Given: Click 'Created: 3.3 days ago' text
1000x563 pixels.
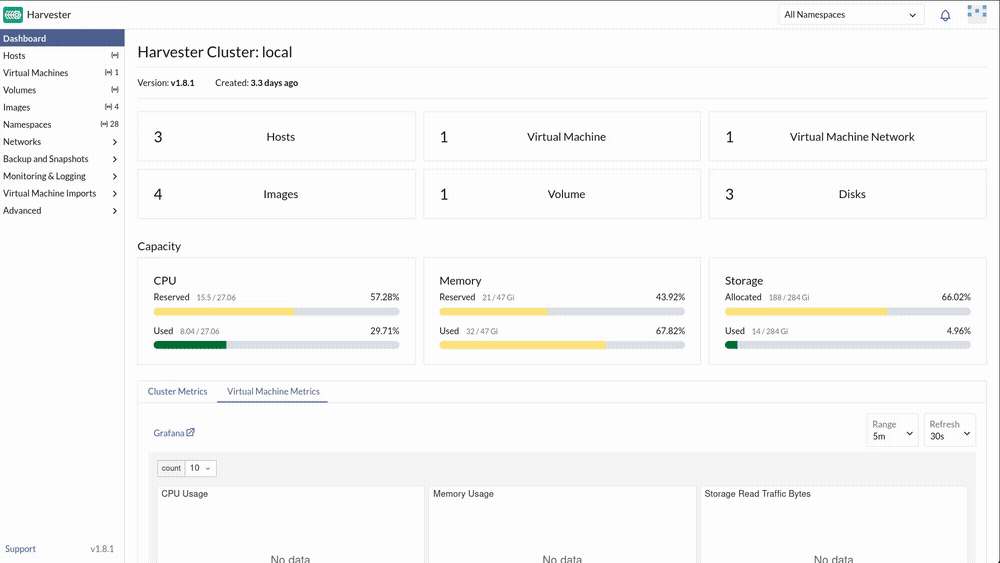Looking at the screenshot, I should (x=256, y=83).
